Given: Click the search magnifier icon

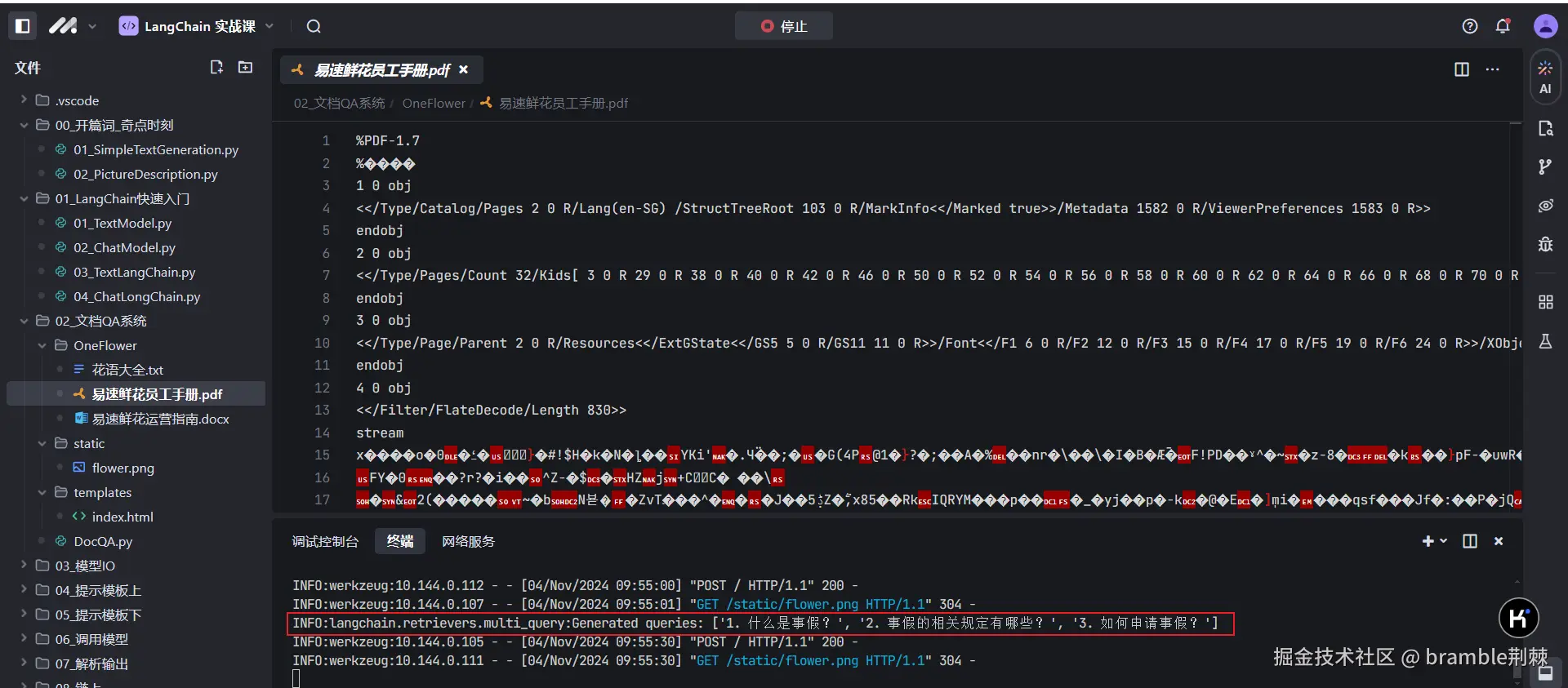Looking at the screenshot, I should tap(314, 26).
